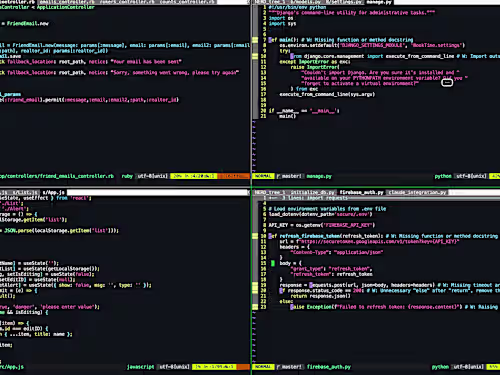Select the initialize_db.py tab

coord(312,192)
